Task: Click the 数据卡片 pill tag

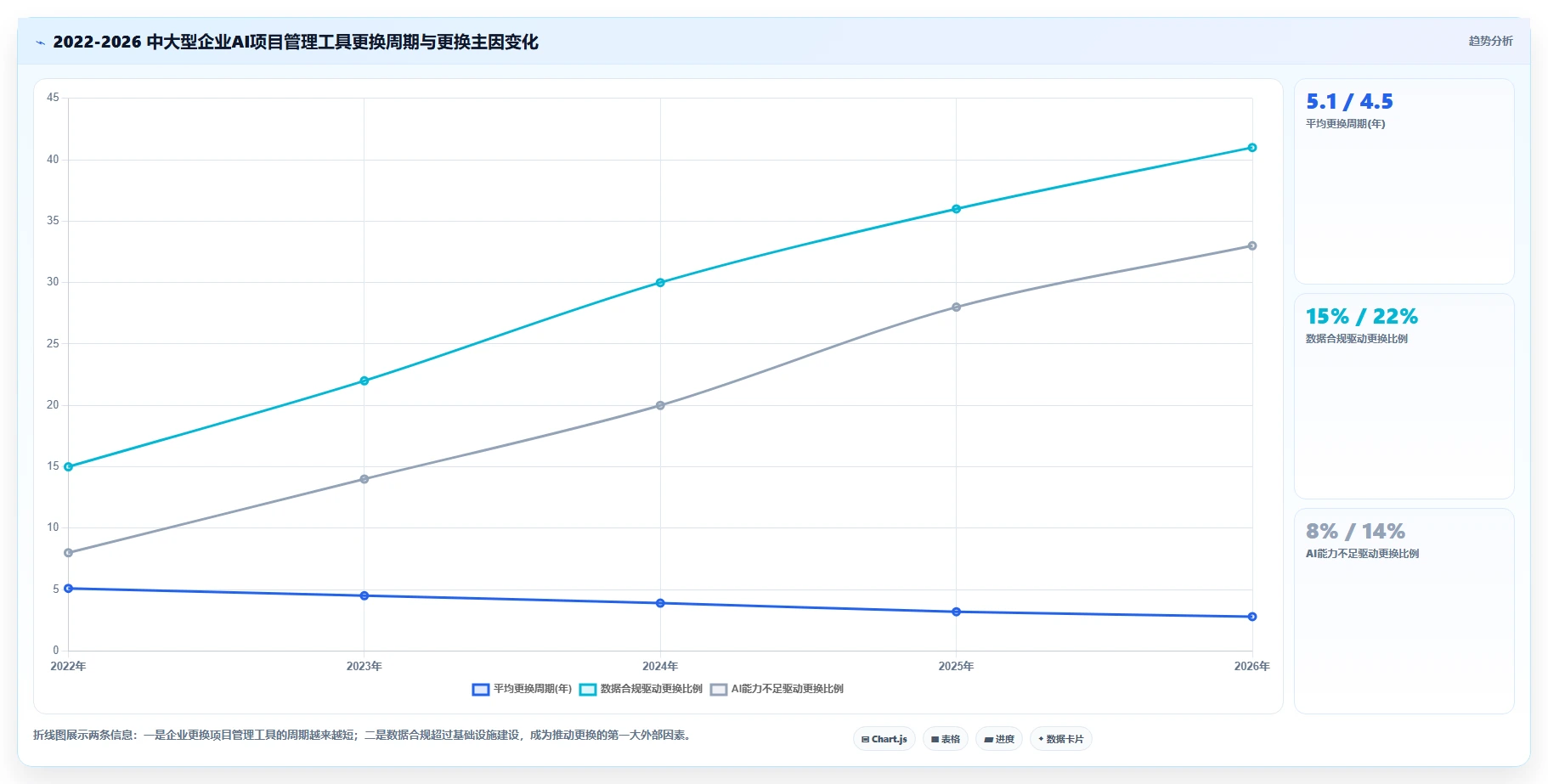Action: [1061, 739]
